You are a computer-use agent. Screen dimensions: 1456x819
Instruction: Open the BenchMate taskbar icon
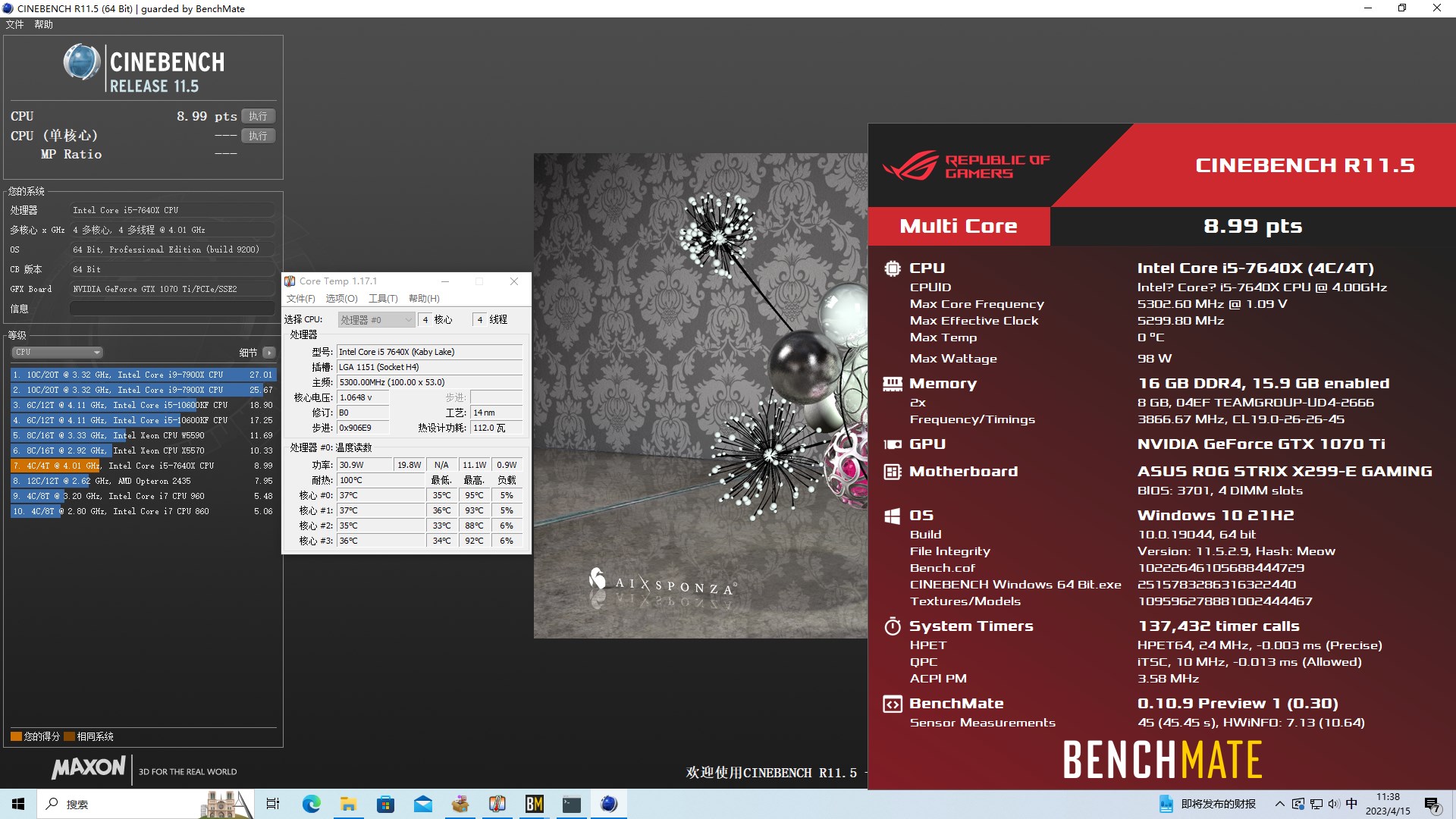535,804
